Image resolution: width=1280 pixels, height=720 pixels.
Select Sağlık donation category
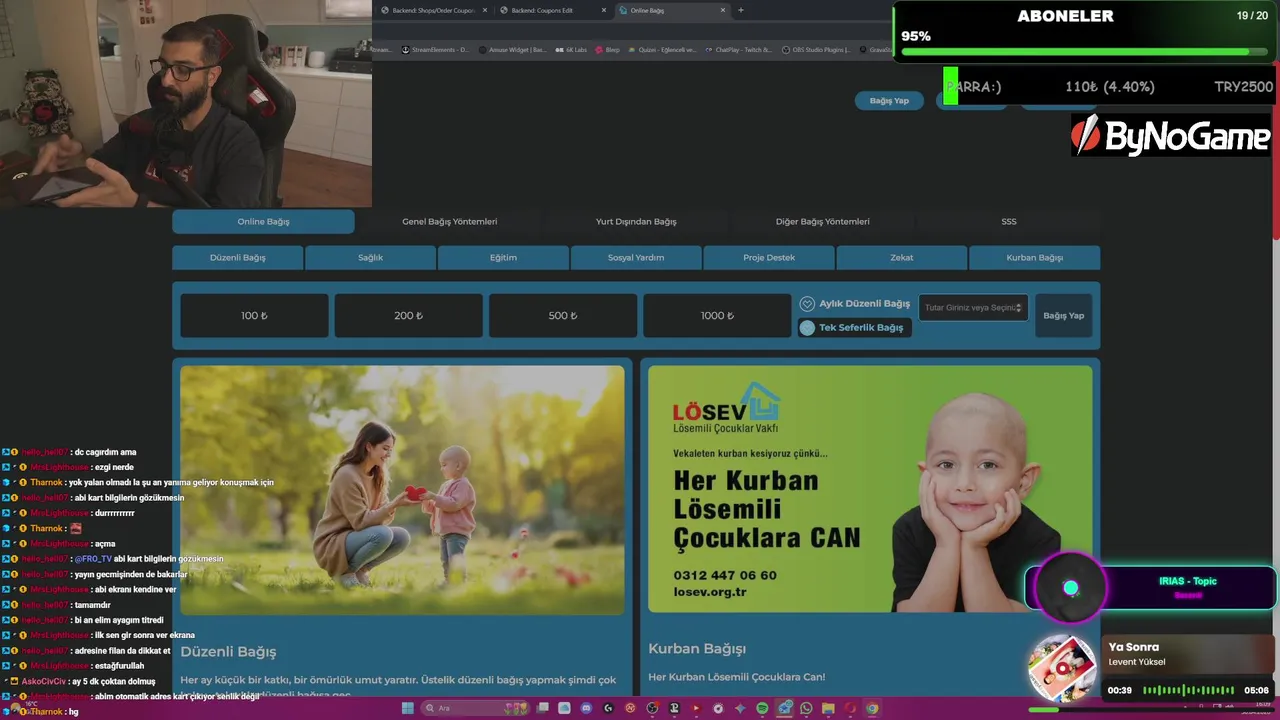[370, 257]
